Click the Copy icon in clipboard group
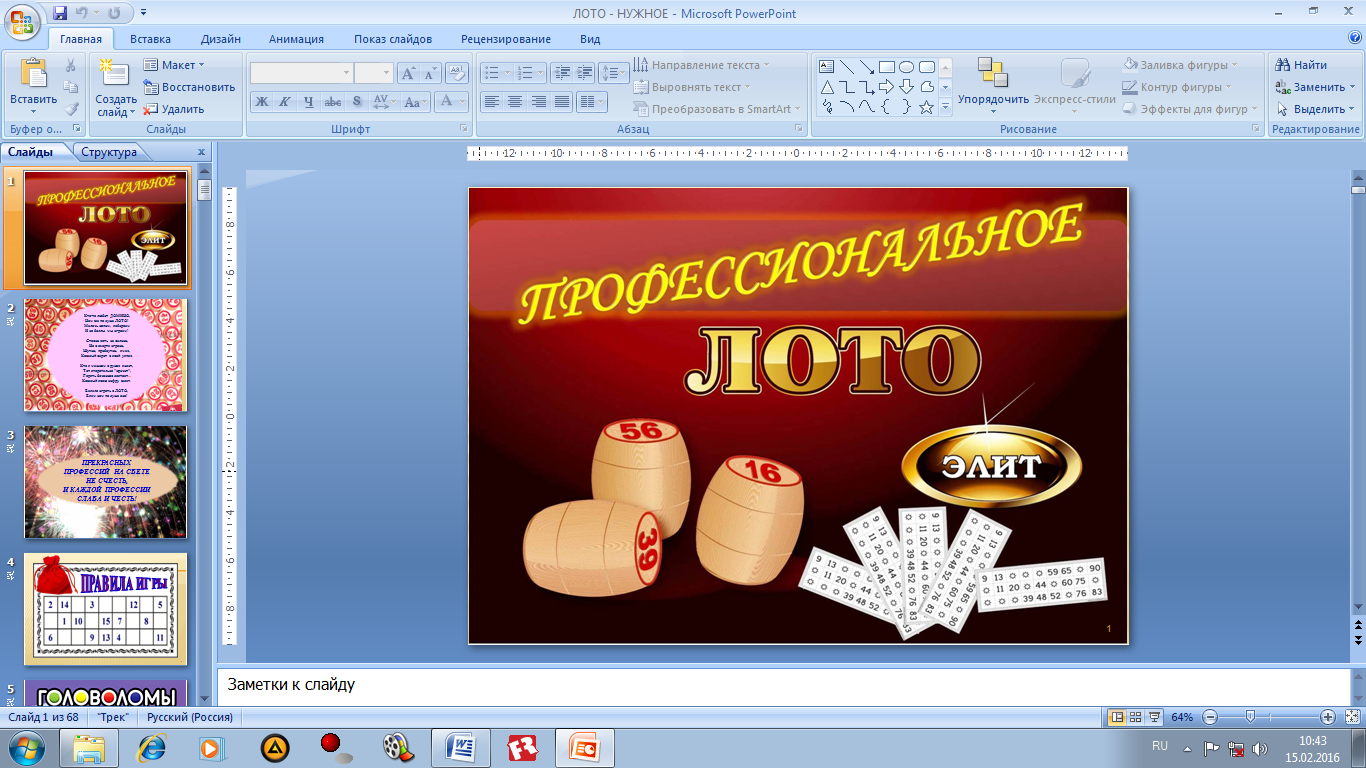1366x768 pixels. coord(71,87)
